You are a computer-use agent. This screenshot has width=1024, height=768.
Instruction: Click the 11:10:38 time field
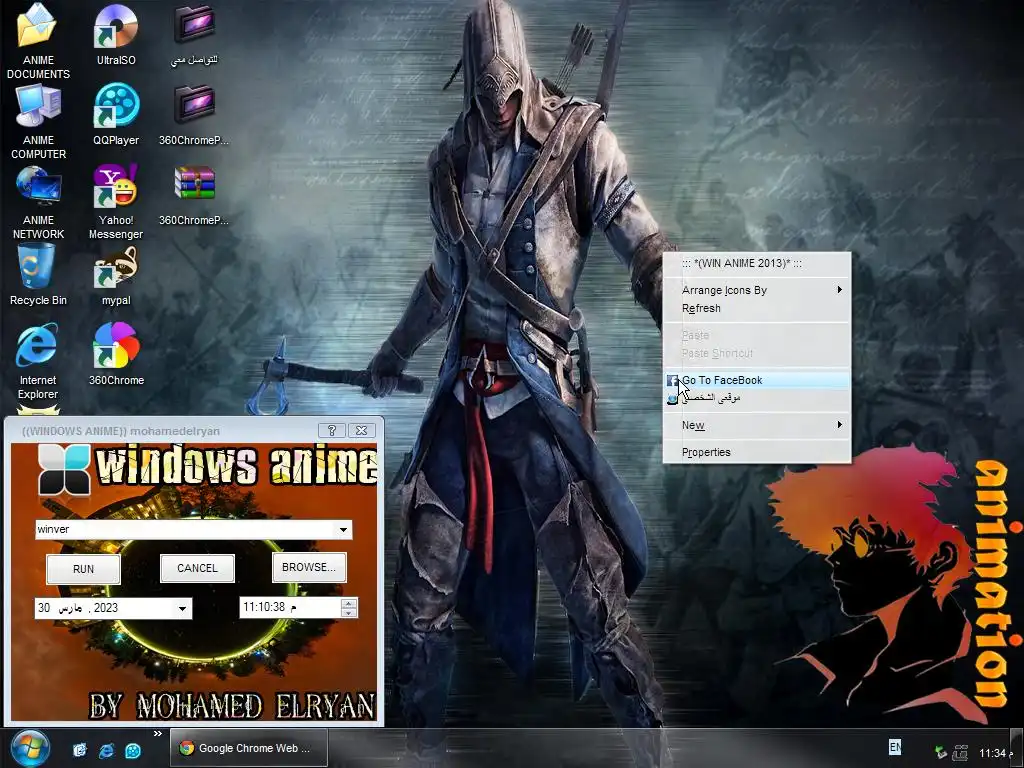pos(291,607)
